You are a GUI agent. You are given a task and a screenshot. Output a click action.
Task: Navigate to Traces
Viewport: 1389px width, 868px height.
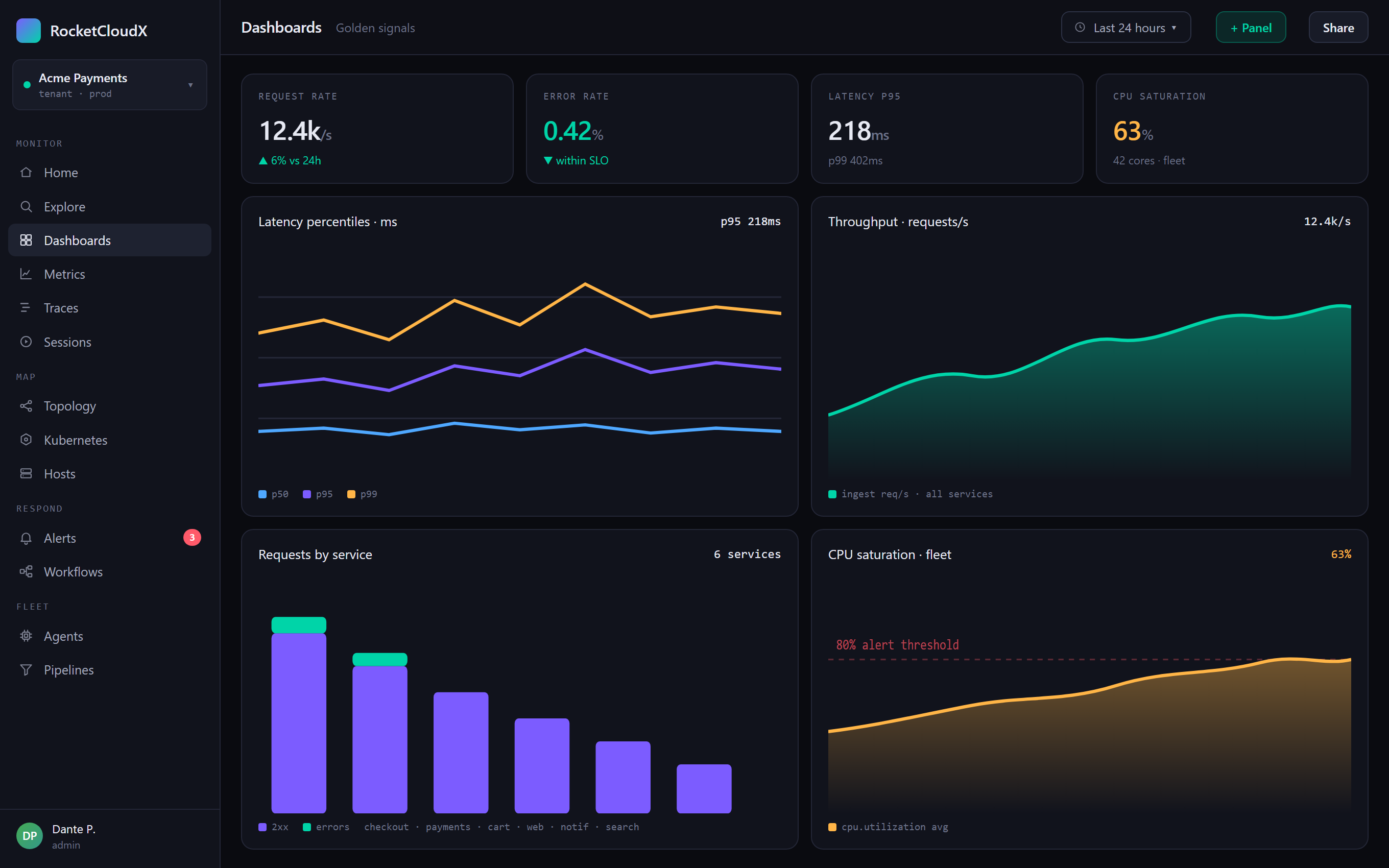point(110,308)
